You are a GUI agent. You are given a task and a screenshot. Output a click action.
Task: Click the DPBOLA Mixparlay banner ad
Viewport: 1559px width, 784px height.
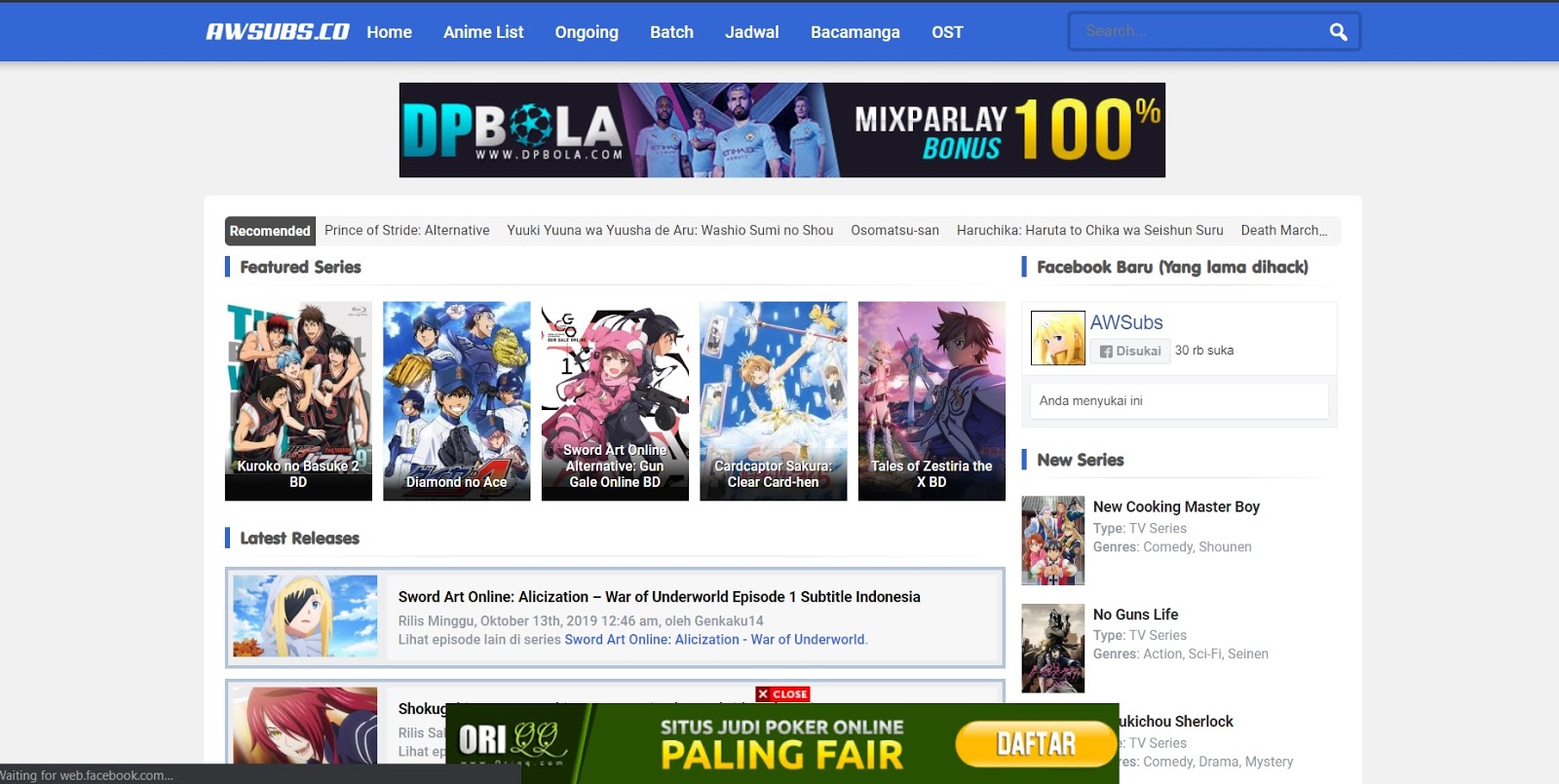pyautogui.click(x=782, y=130)
